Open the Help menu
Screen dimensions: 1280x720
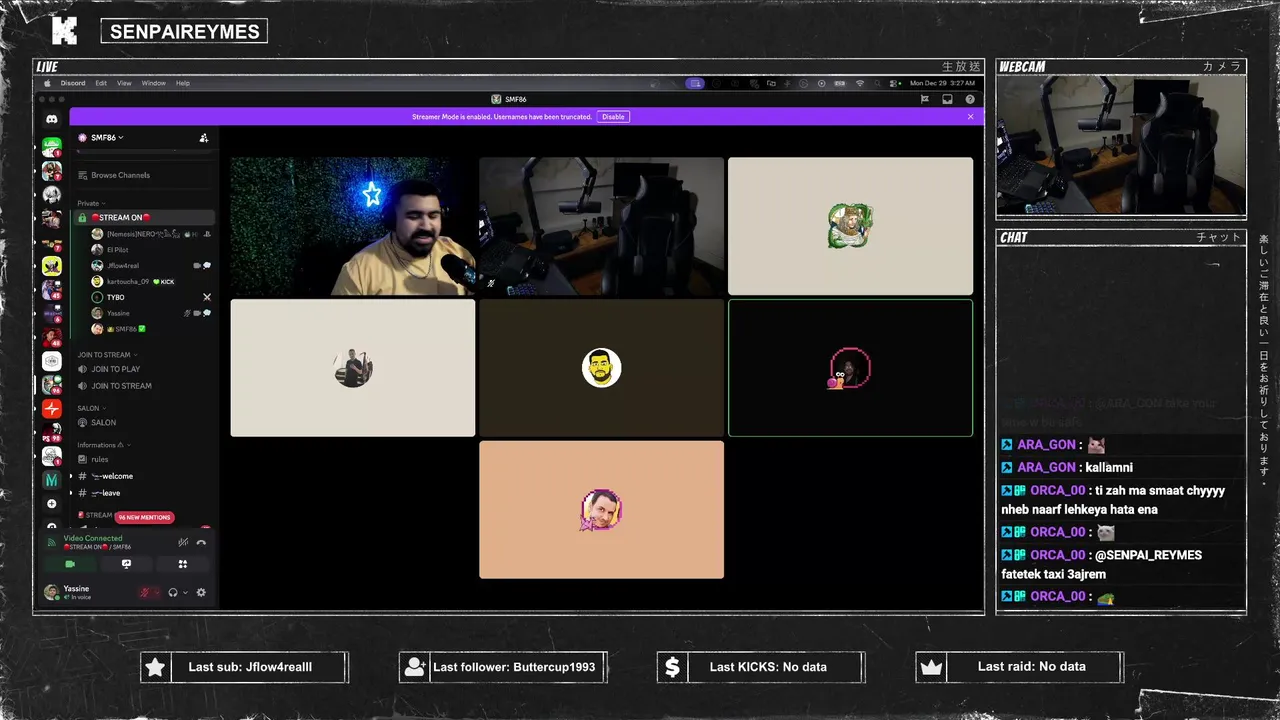(x=183, y=83)
